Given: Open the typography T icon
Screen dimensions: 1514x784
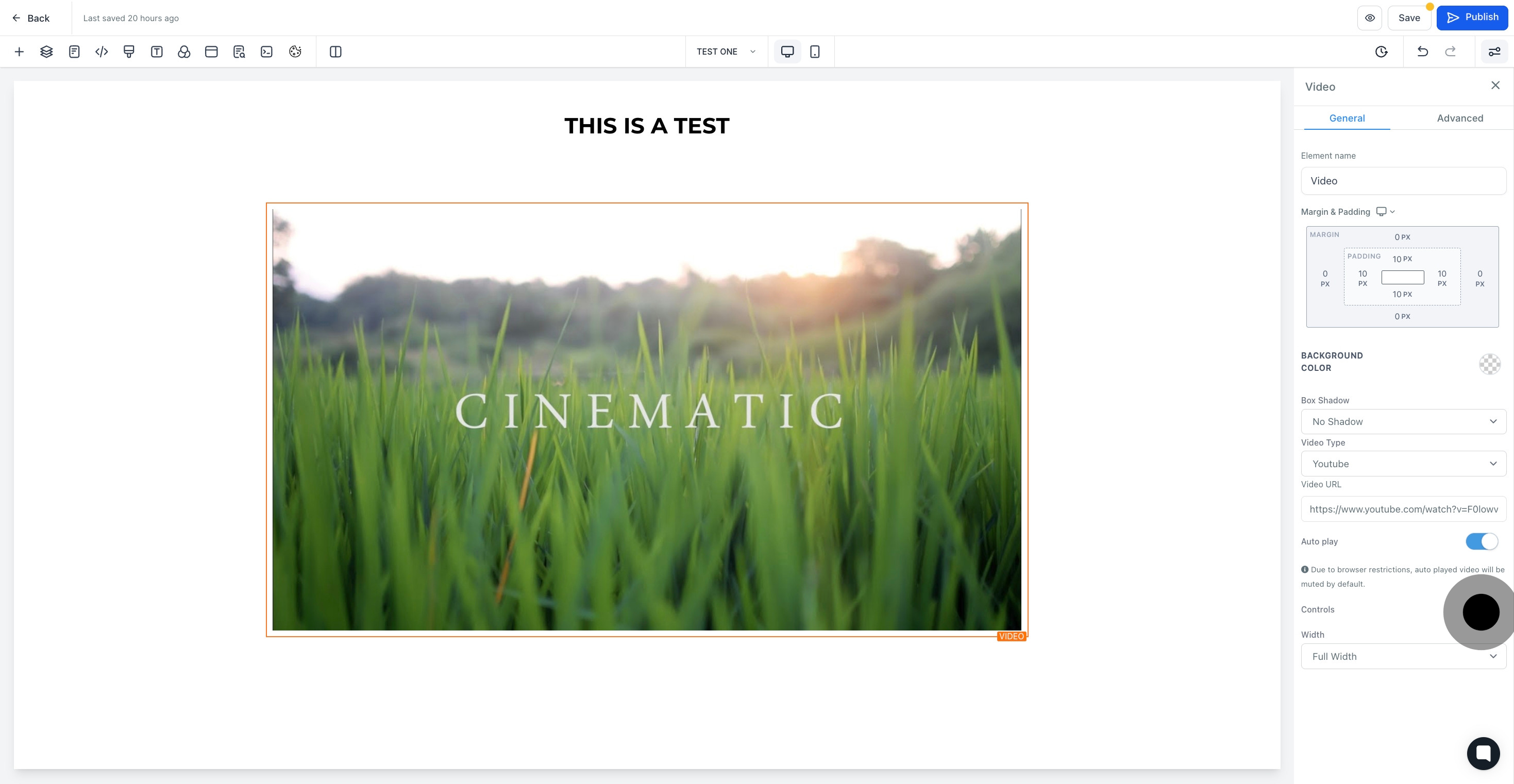Looking at the screenshot, I should [x=156, y=52].
